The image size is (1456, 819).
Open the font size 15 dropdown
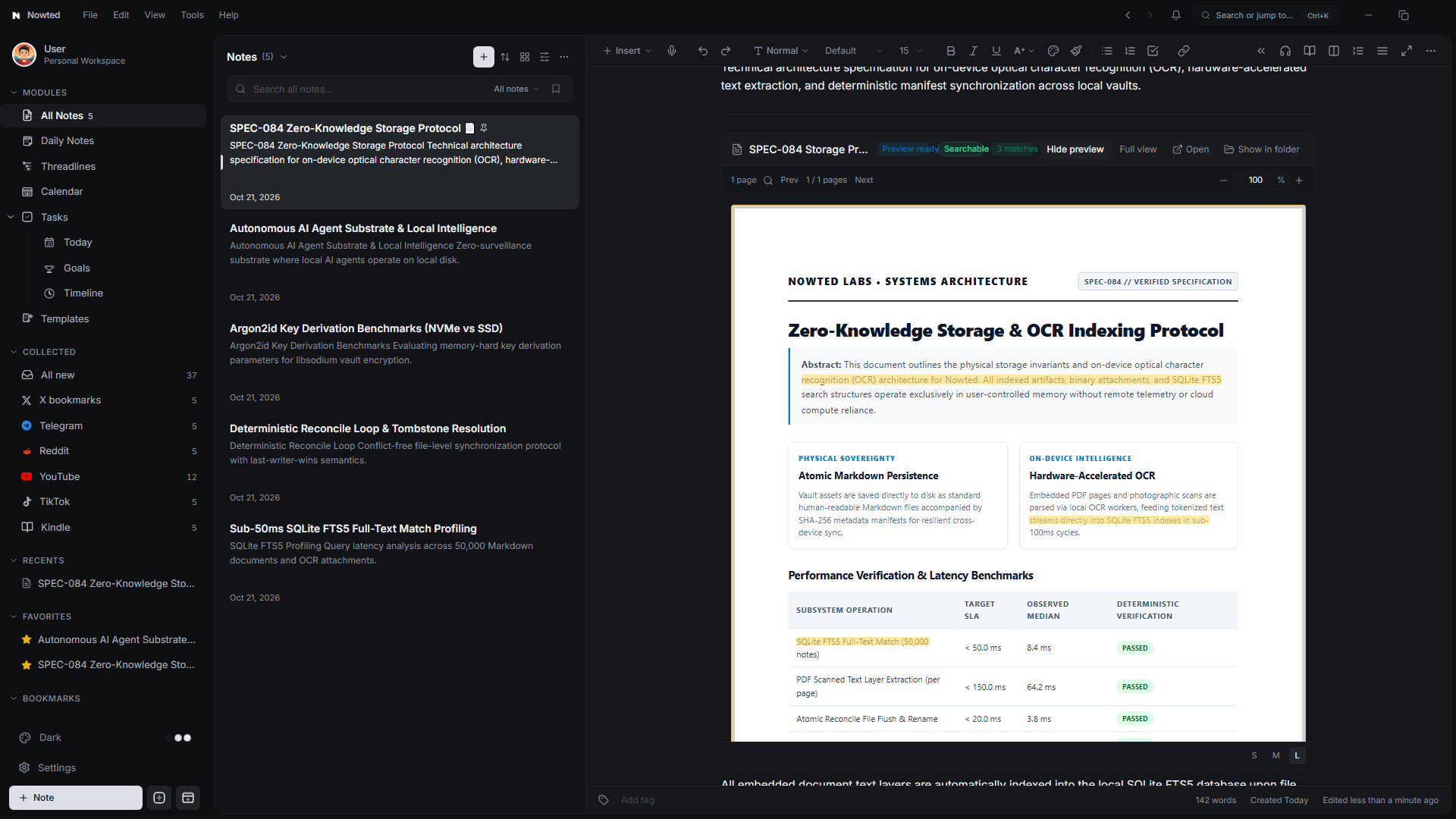[x=911, y=51]
